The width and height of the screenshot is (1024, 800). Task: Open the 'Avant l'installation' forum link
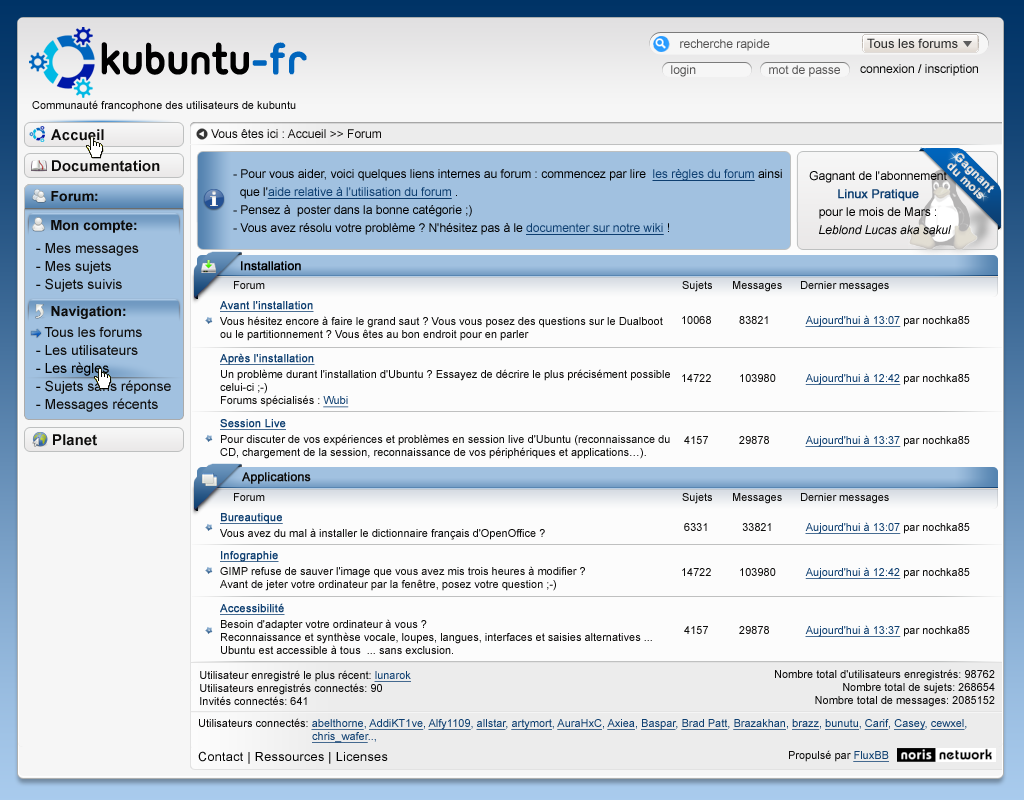coord(266,305)
